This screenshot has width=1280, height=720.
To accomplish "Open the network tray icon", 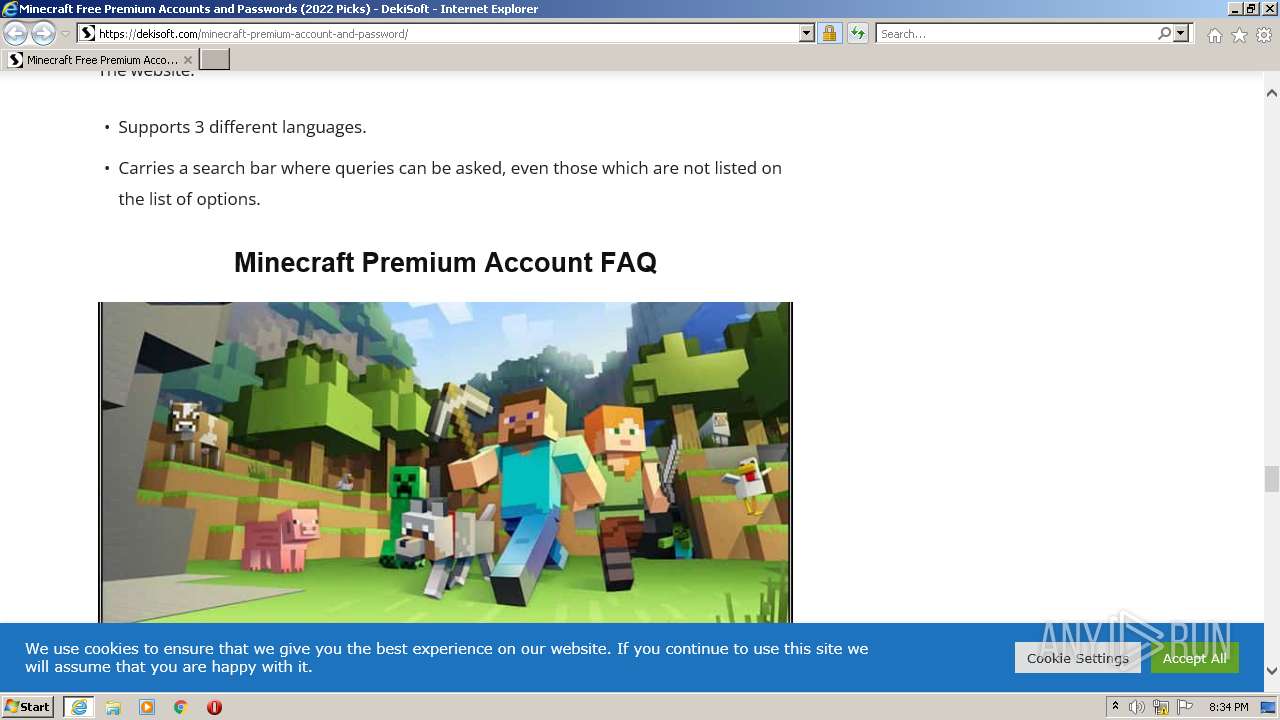I will tap(1161, 707).
